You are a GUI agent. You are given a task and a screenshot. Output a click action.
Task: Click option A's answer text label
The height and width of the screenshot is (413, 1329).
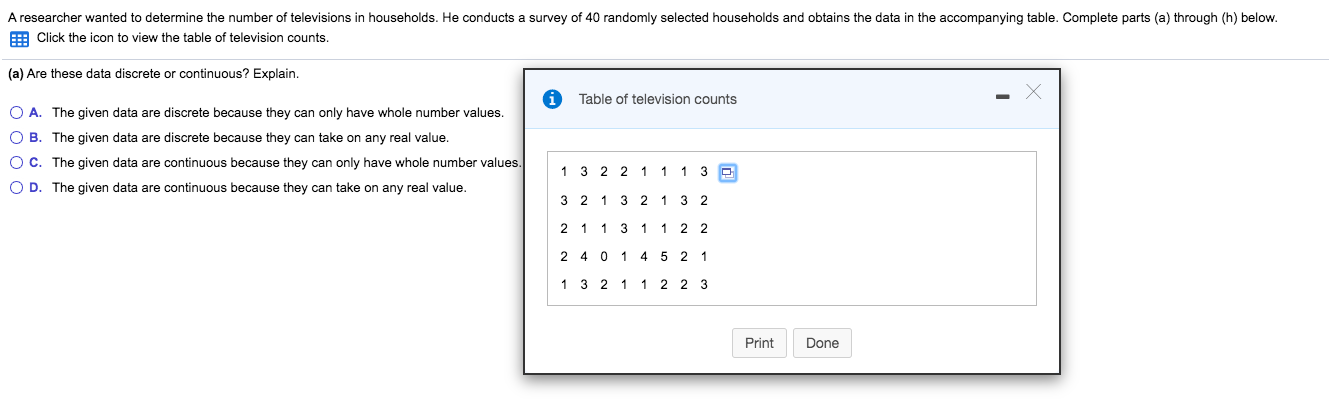(x=277, y=113)
